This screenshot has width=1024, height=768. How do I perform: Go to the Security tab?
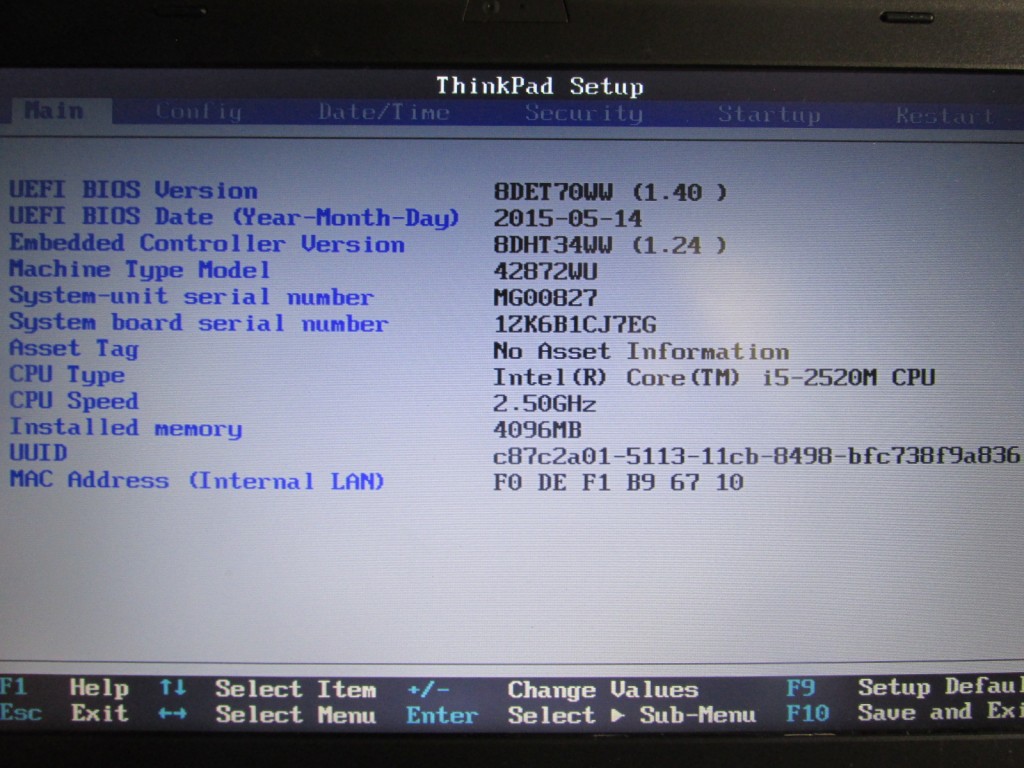(x=584, y=114)
